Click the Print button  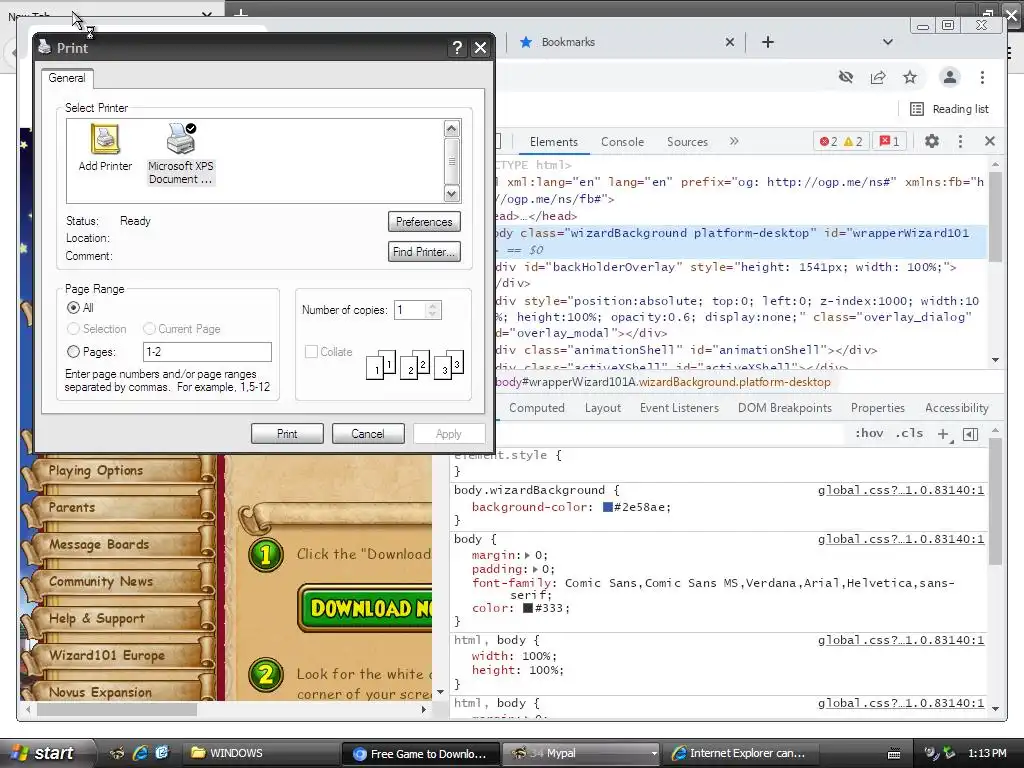287,434
